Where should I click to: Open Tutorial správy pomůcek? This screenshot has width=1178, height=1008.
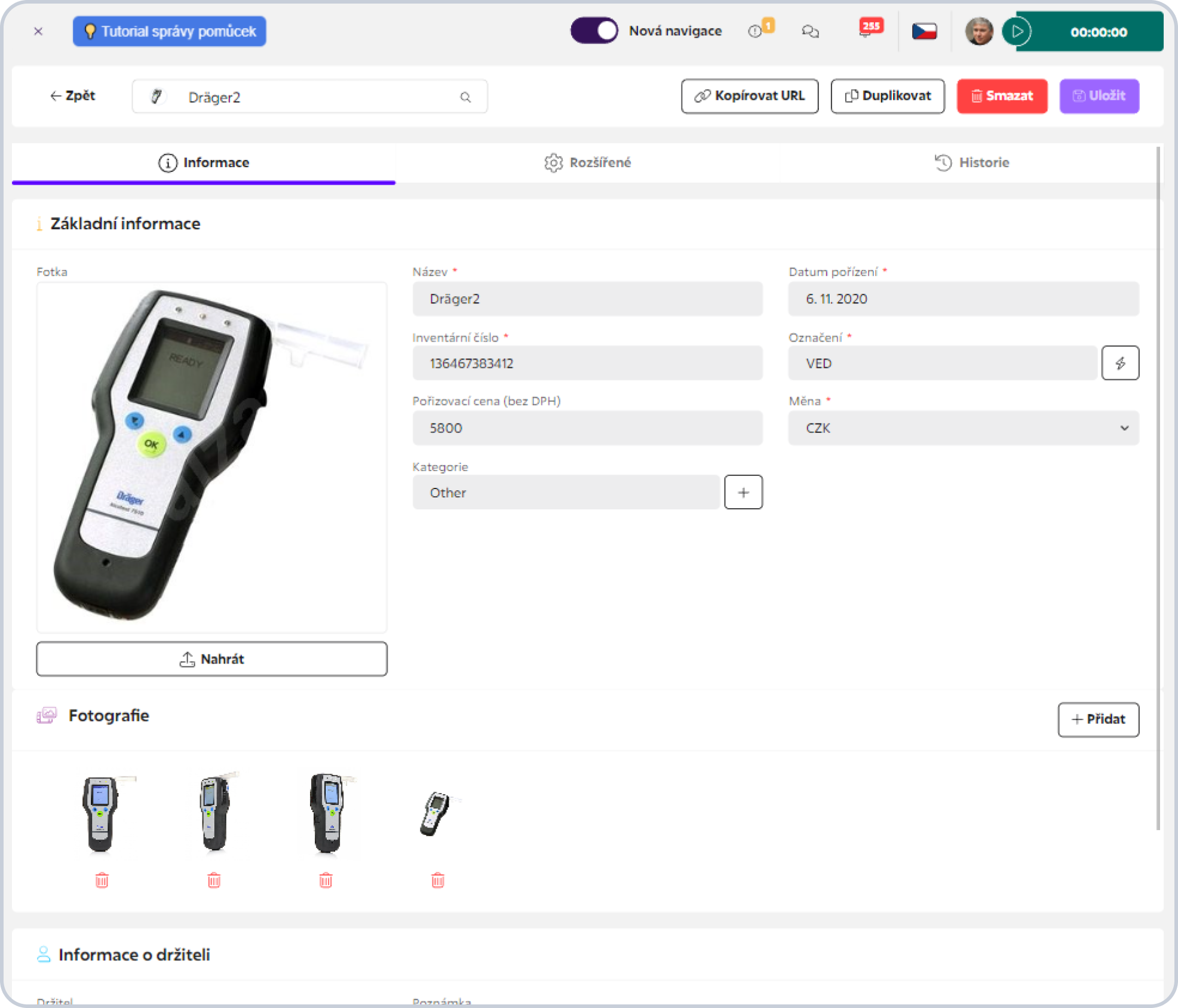[x=170, y=31]
